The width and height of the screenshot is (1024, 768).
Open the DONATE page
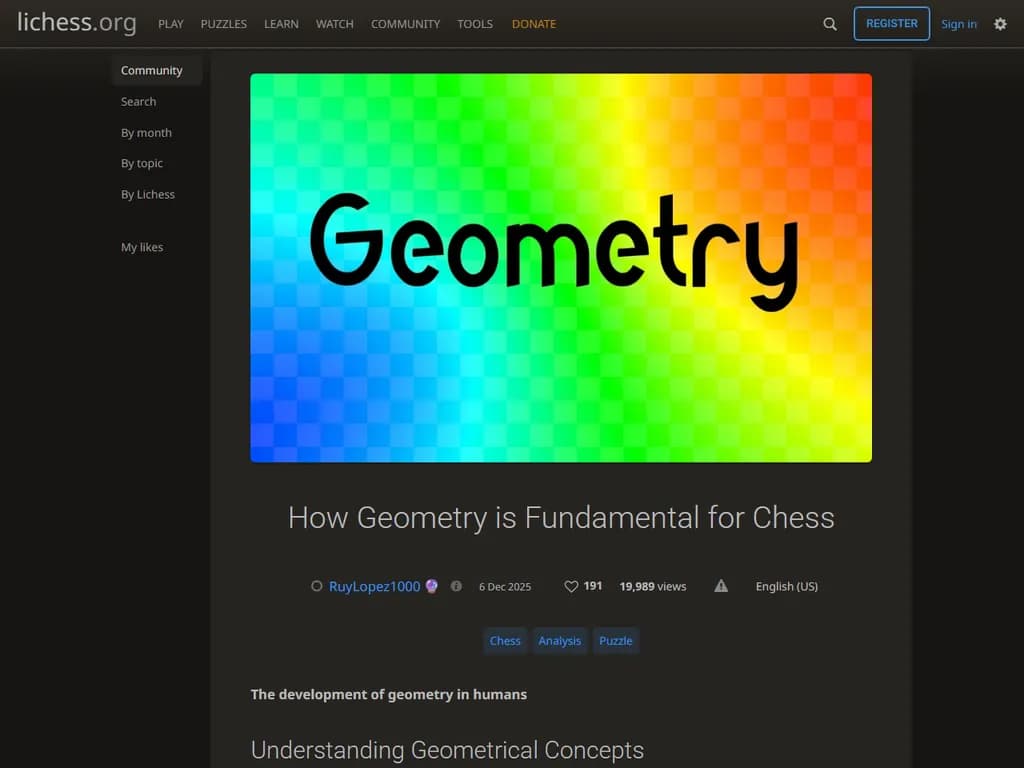534,24
